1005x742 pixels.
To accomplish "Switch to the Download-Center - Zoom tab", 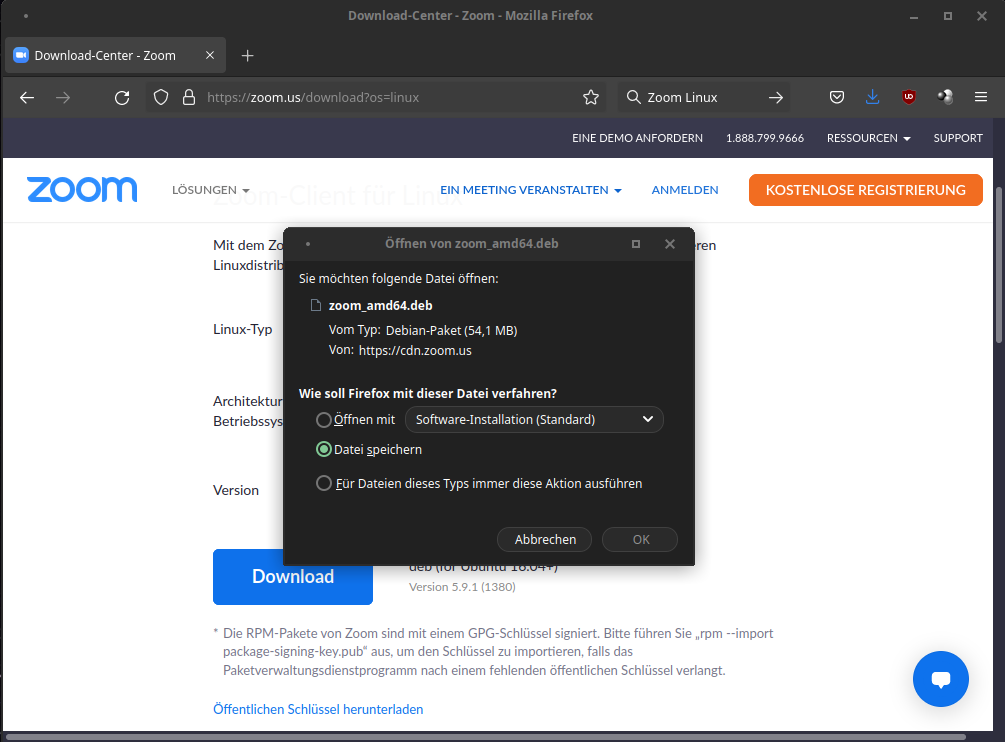I will [x=115, y=55].
